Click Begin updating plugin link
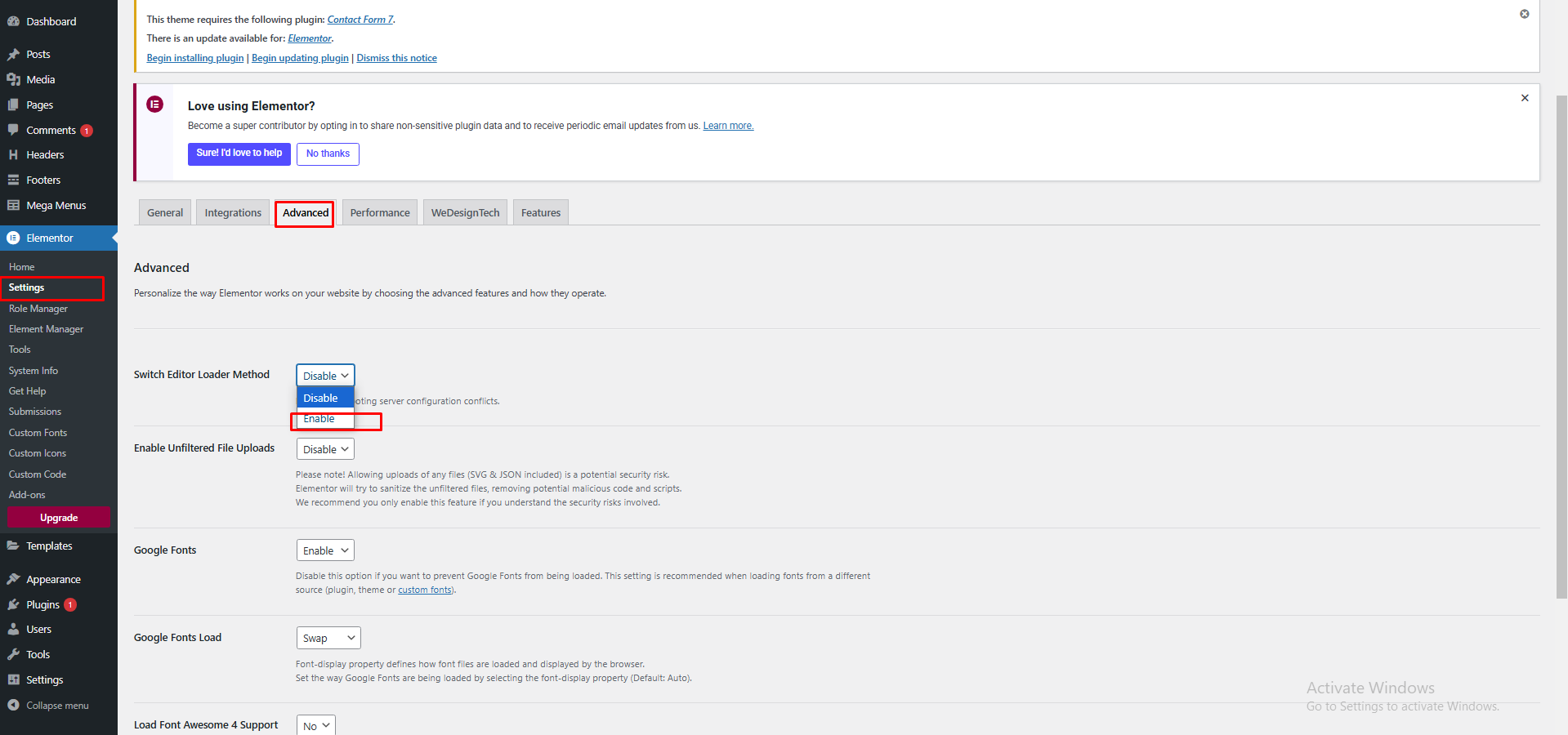Screen dimensions: 1568x735 pos(300,58)
